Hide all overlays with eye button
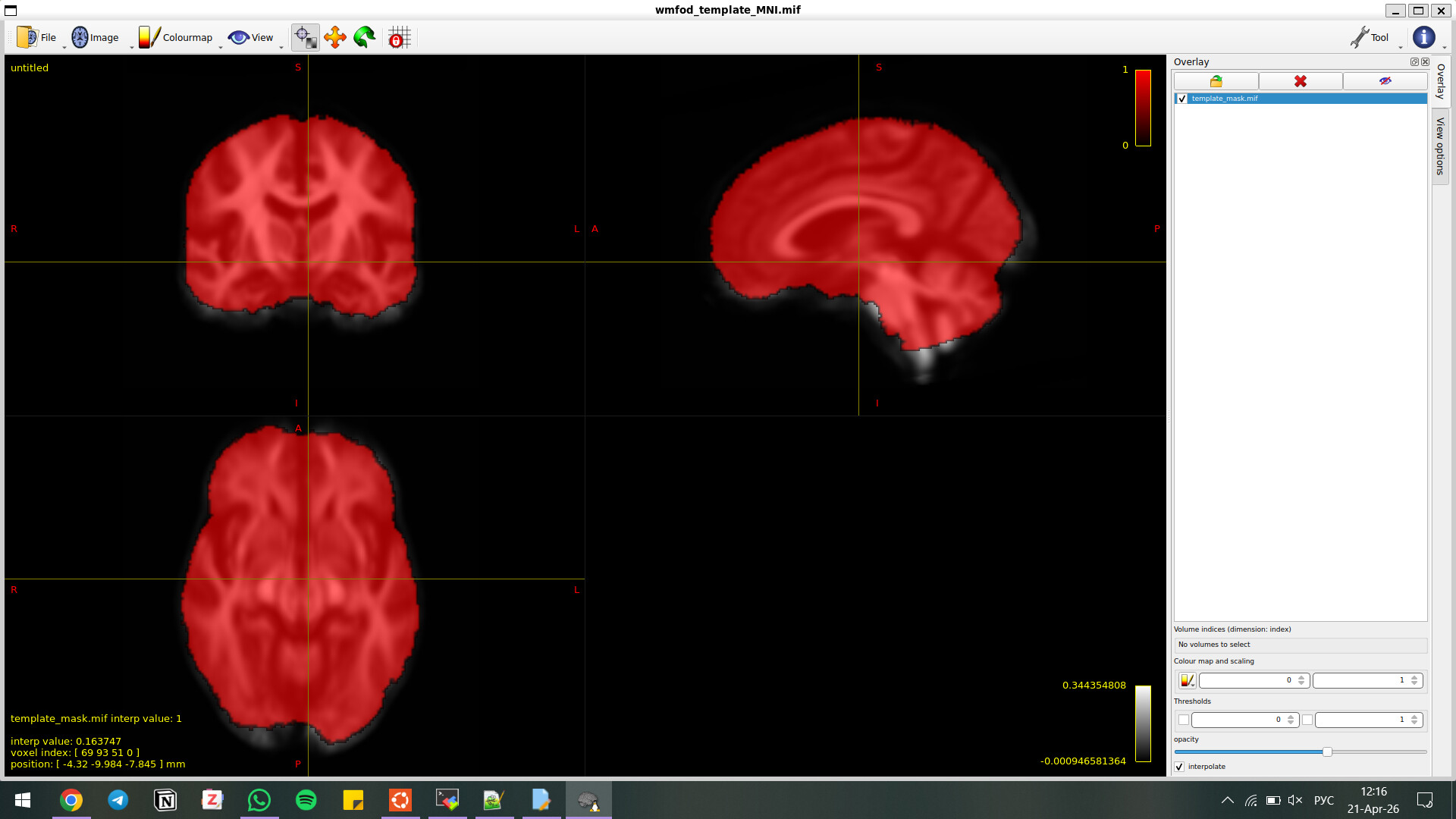The image size is (1456, 819). [x=1385, y=81]
